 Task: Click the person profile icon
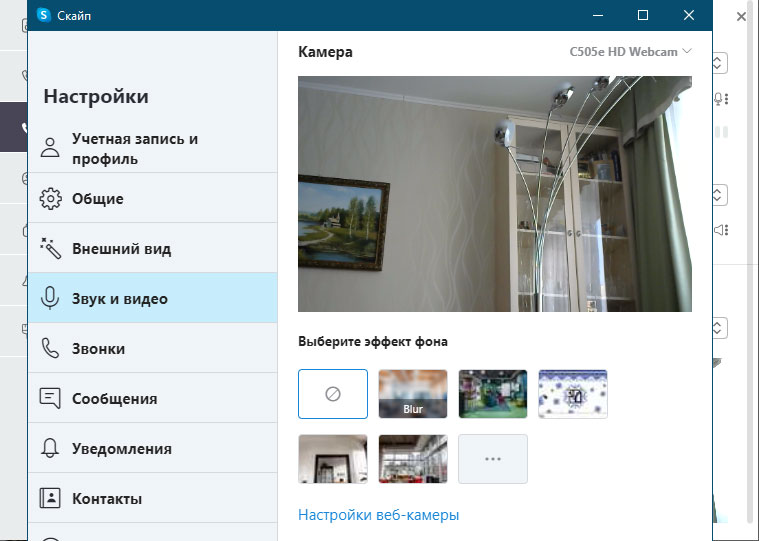pos(50,148)
